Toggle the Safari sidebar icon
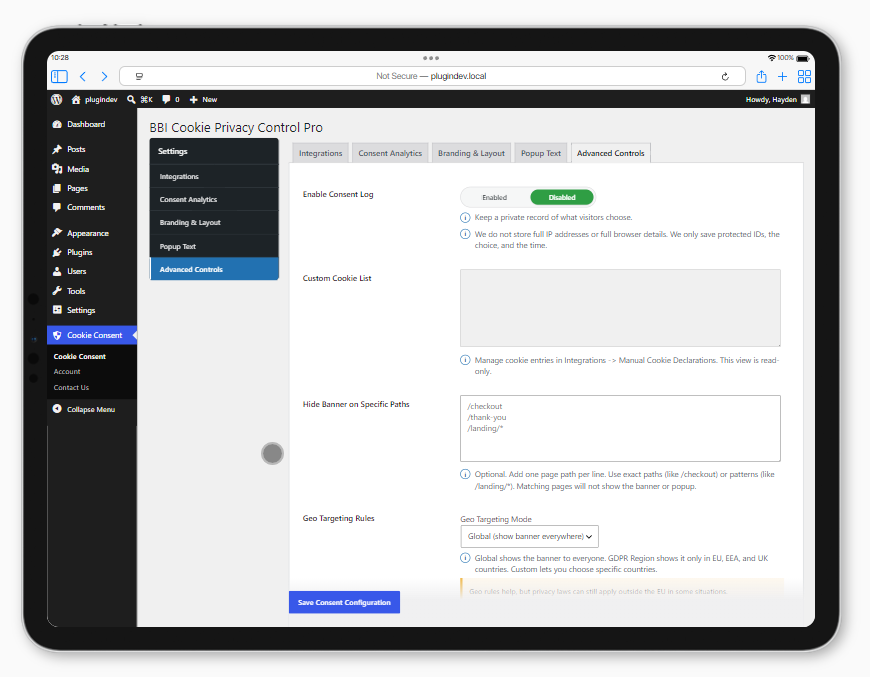870x677 pixels. point(59,77)
